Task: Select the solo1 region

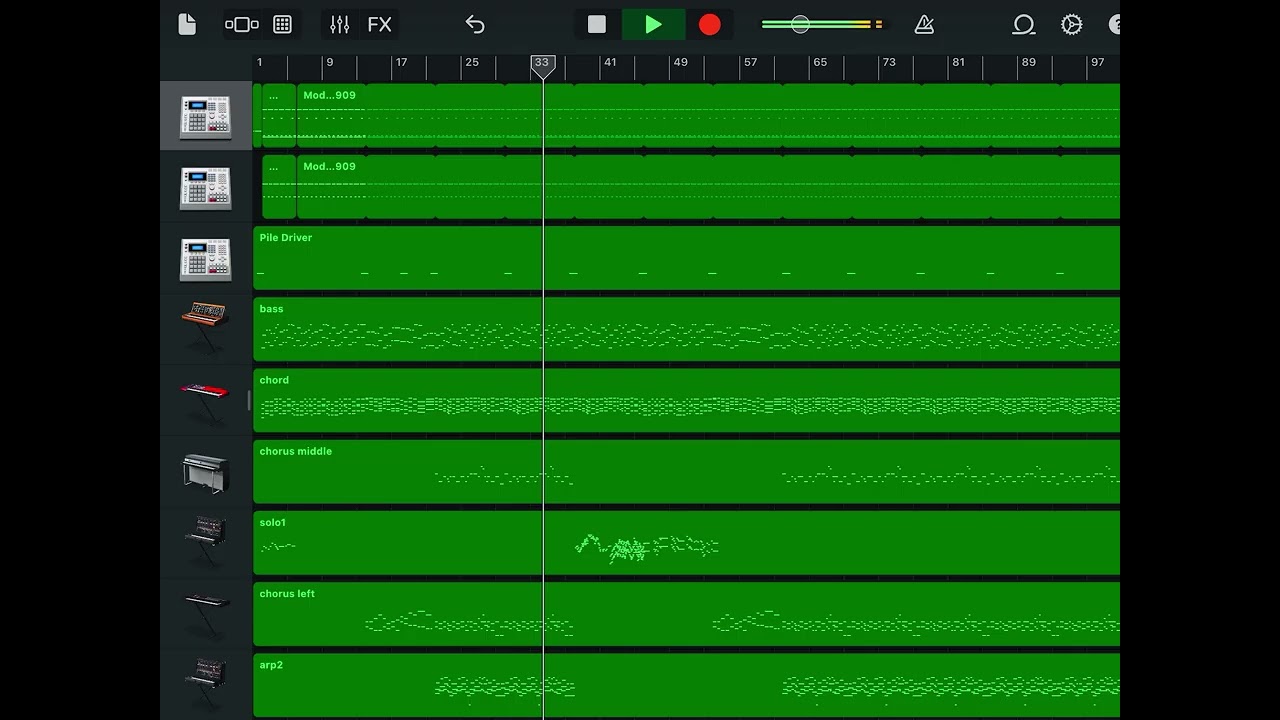Action: pyautogui.click(x=686, y=543)
